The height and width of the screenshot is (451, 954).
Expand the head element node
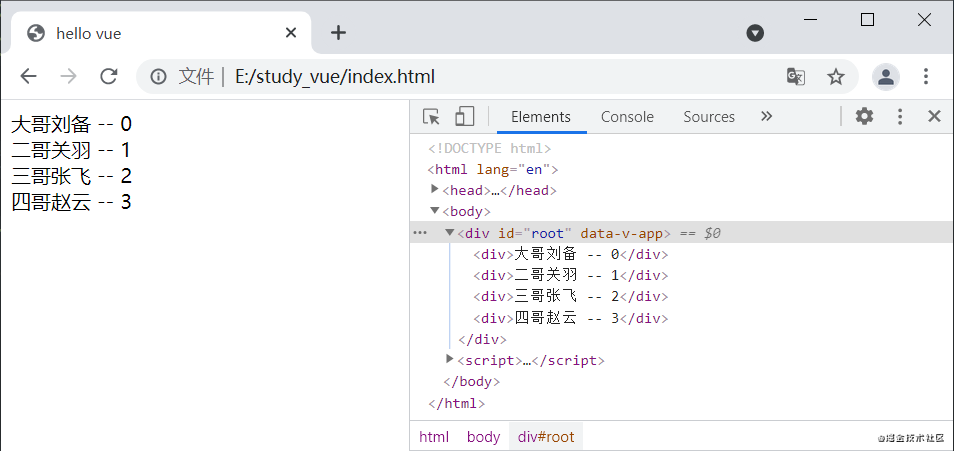coord(434,189)
